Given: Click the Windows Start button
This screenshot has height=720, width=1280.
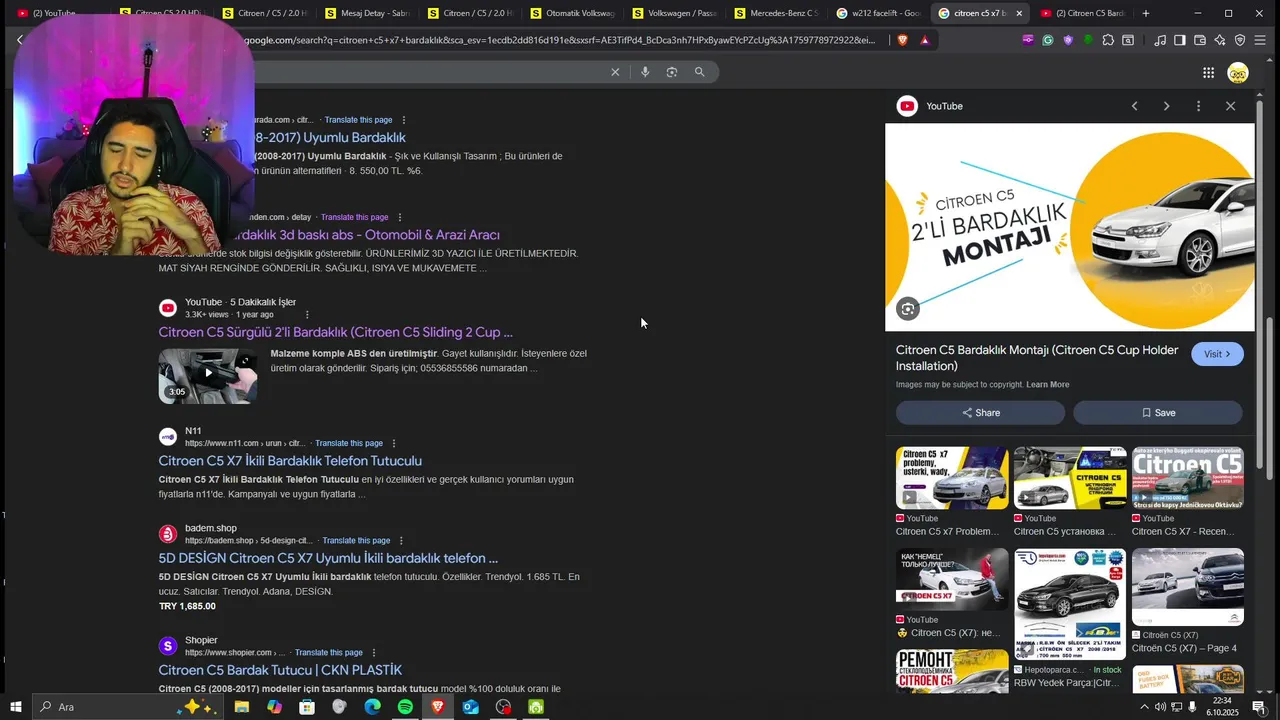Looking at the screenshot, I should click(x=16, y=707).
